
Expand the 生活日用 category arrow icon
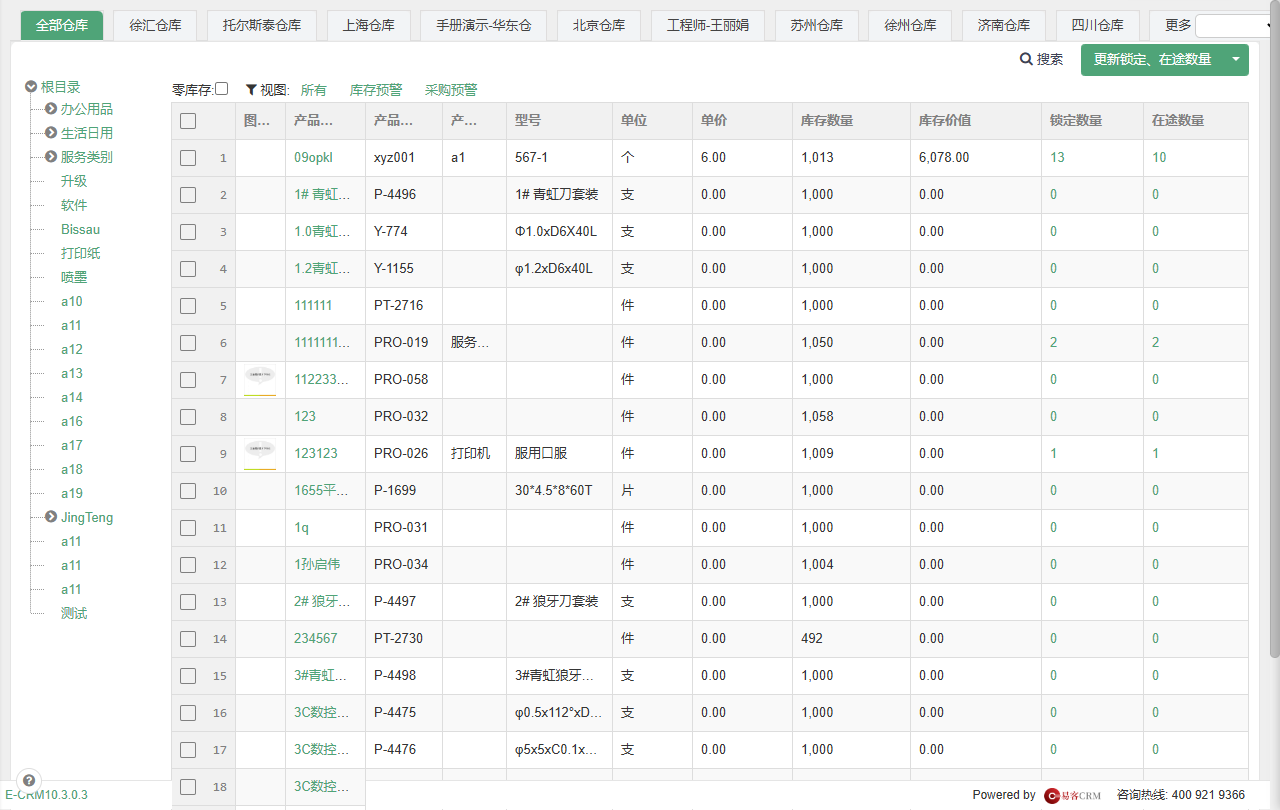click(x=51, y=132)
